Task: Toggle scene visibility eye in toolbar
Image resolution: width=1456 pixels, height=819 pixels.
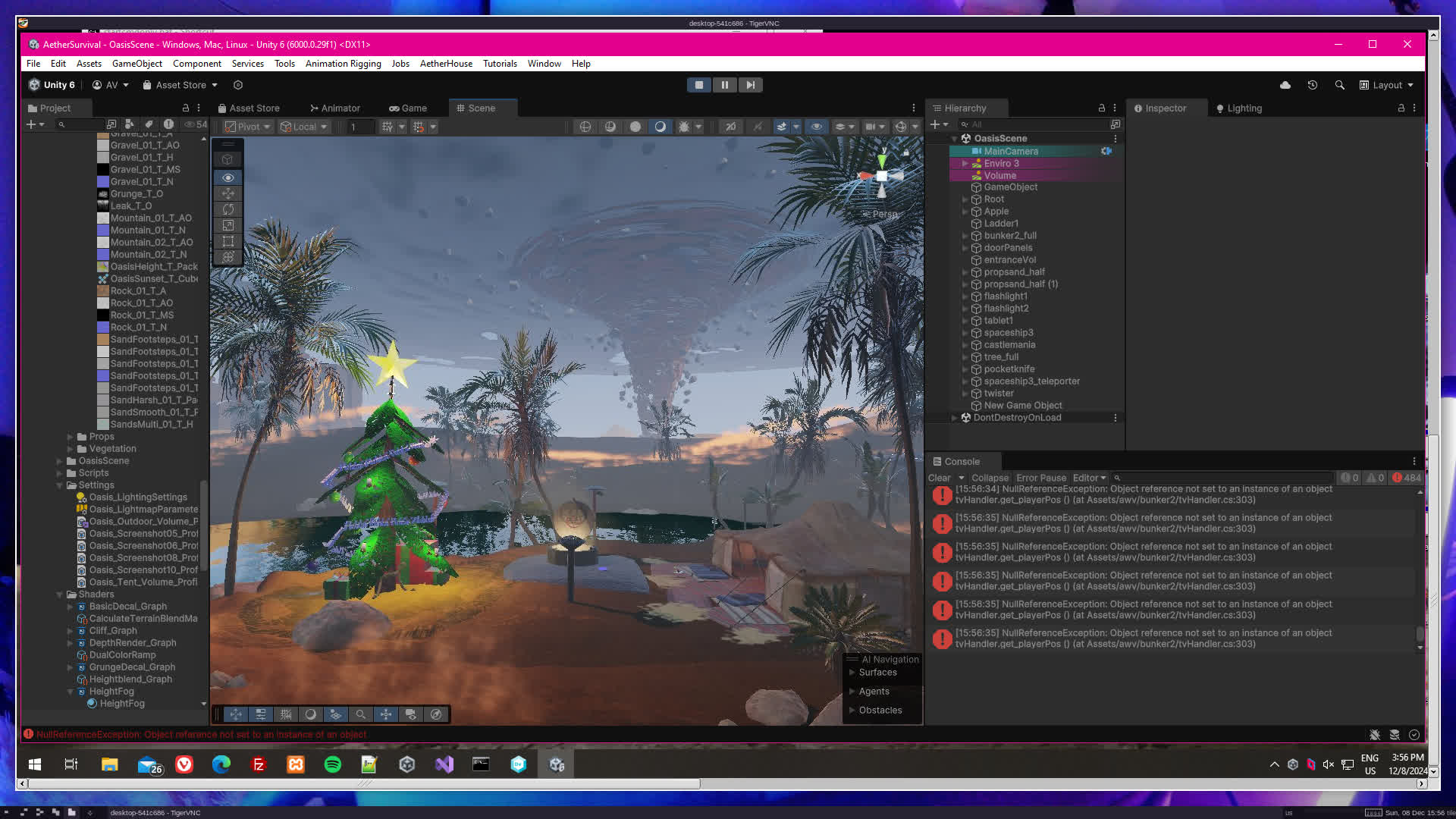Action: [x=816, y=127]
